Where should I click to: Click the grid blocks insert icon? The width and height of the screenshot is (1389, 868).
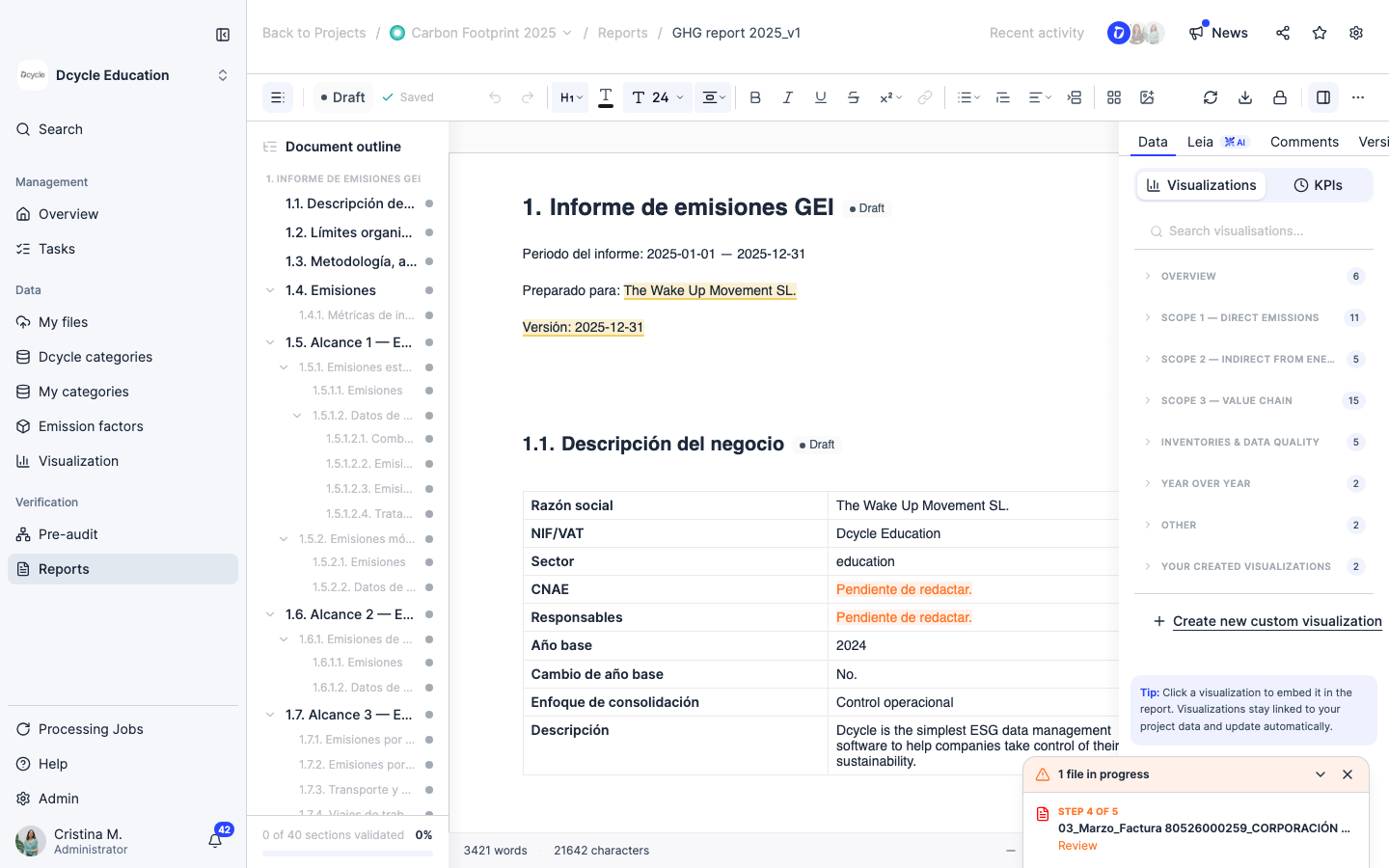[x=1114, y=97]
